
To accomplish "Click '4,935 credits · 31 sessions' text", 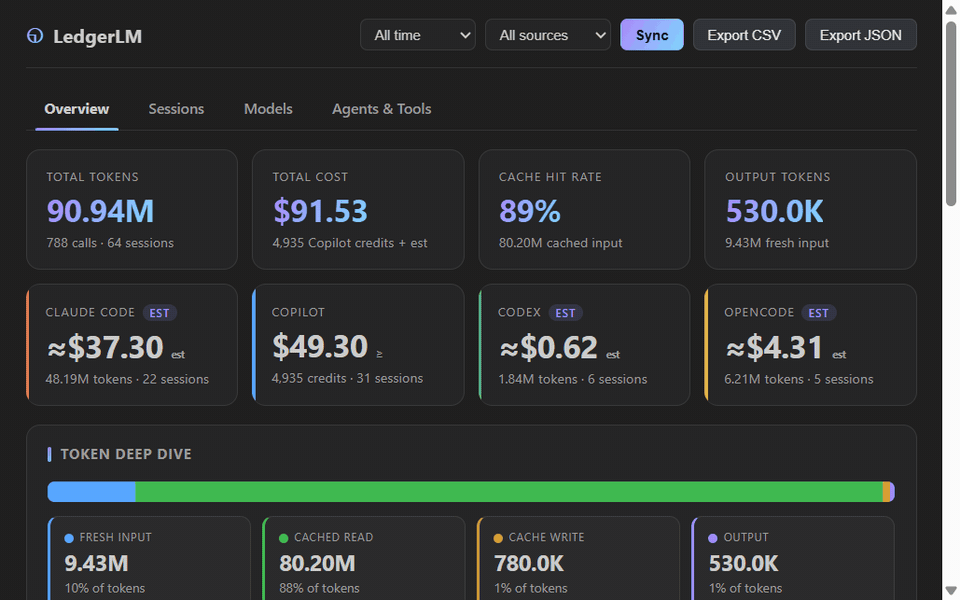I will tap(347, 378).
